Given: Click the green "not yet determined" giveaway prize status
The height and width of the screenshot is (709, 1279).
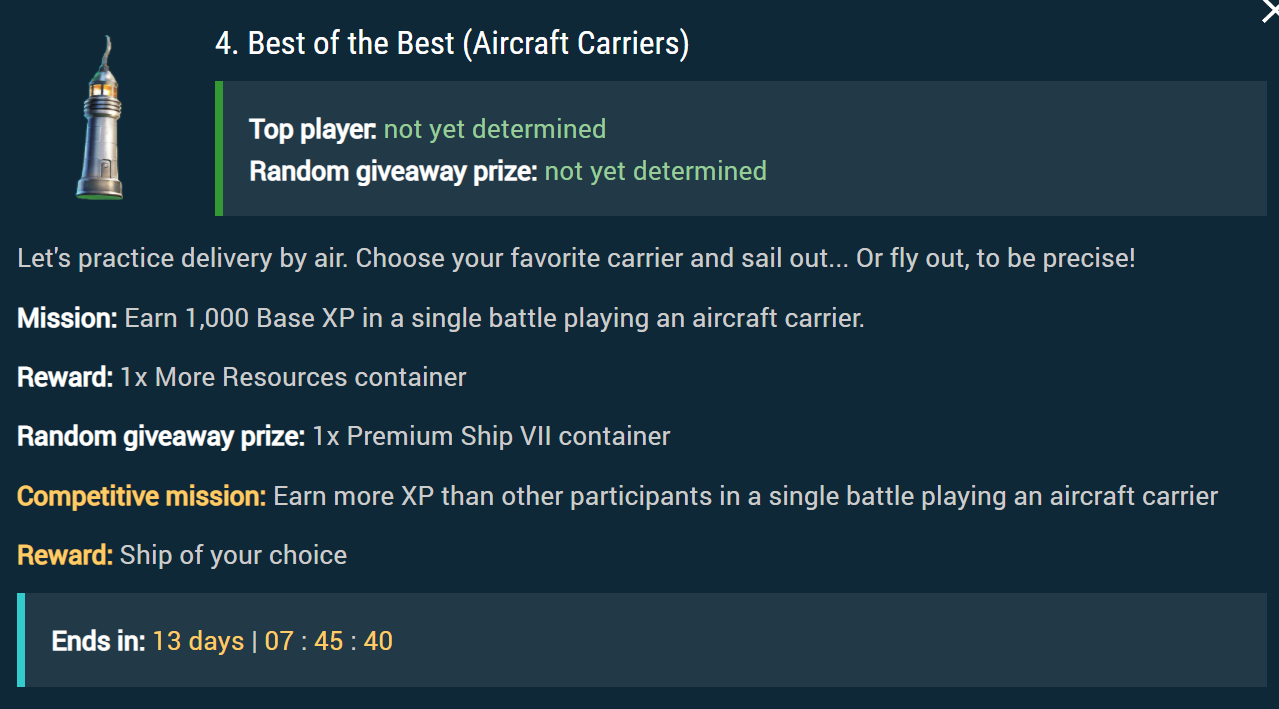Looking at the screenshot, I should 655,171.
